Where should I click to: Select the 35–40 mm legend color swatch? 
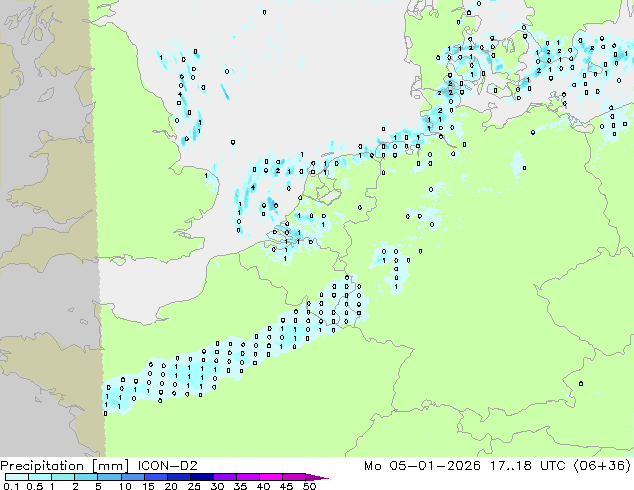[248, 477]
